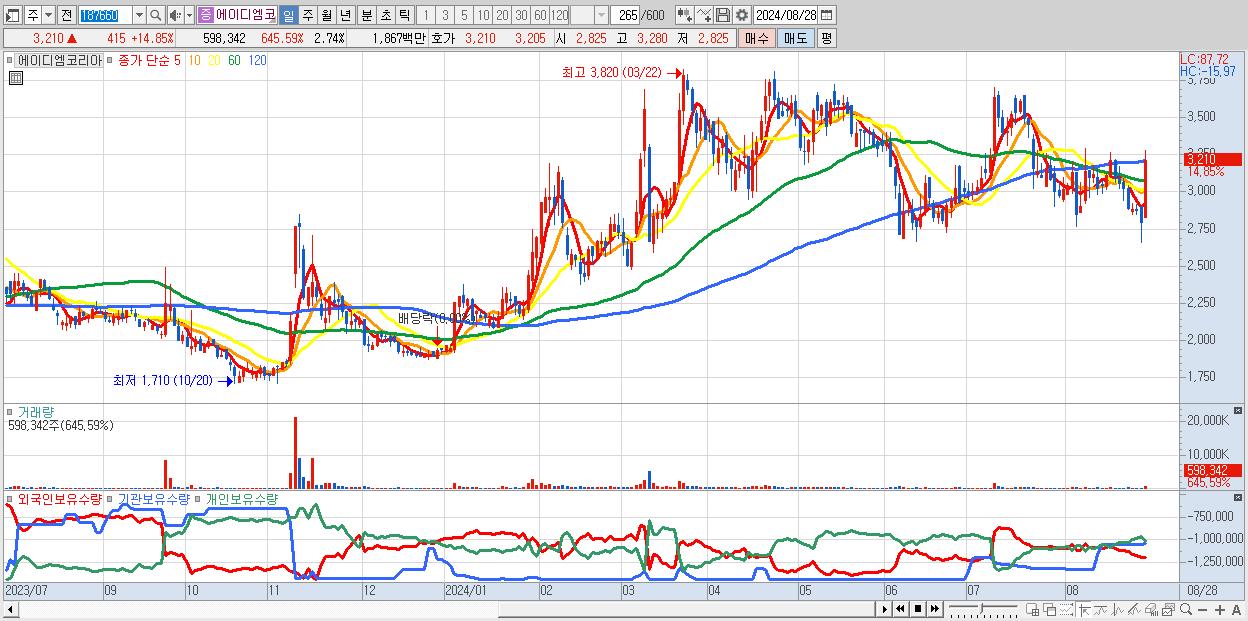Viewport: 1248px width, 621px height.
Task: Choose the 120 interval button
Action: [x=560, y=15]
